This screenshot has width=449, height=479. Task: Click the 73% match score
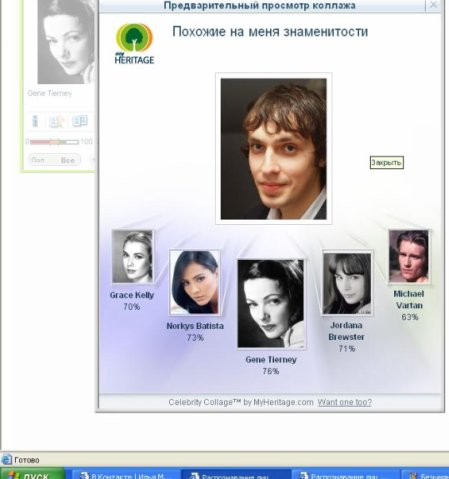[195, 338]
